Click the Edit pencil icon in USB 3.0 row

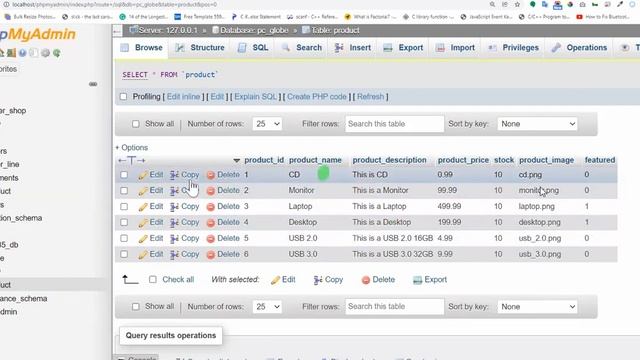click(x=143, y=255)
